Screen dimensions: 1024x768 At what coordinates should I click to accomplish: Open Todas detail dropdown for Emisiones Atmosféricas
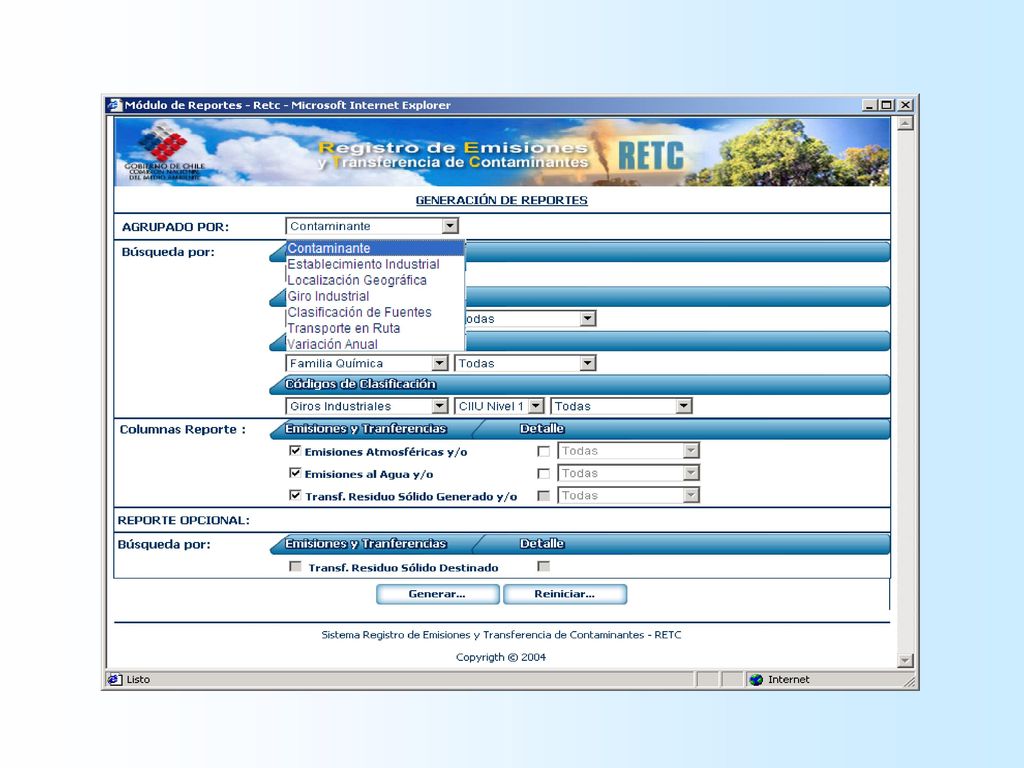[628, 451]
